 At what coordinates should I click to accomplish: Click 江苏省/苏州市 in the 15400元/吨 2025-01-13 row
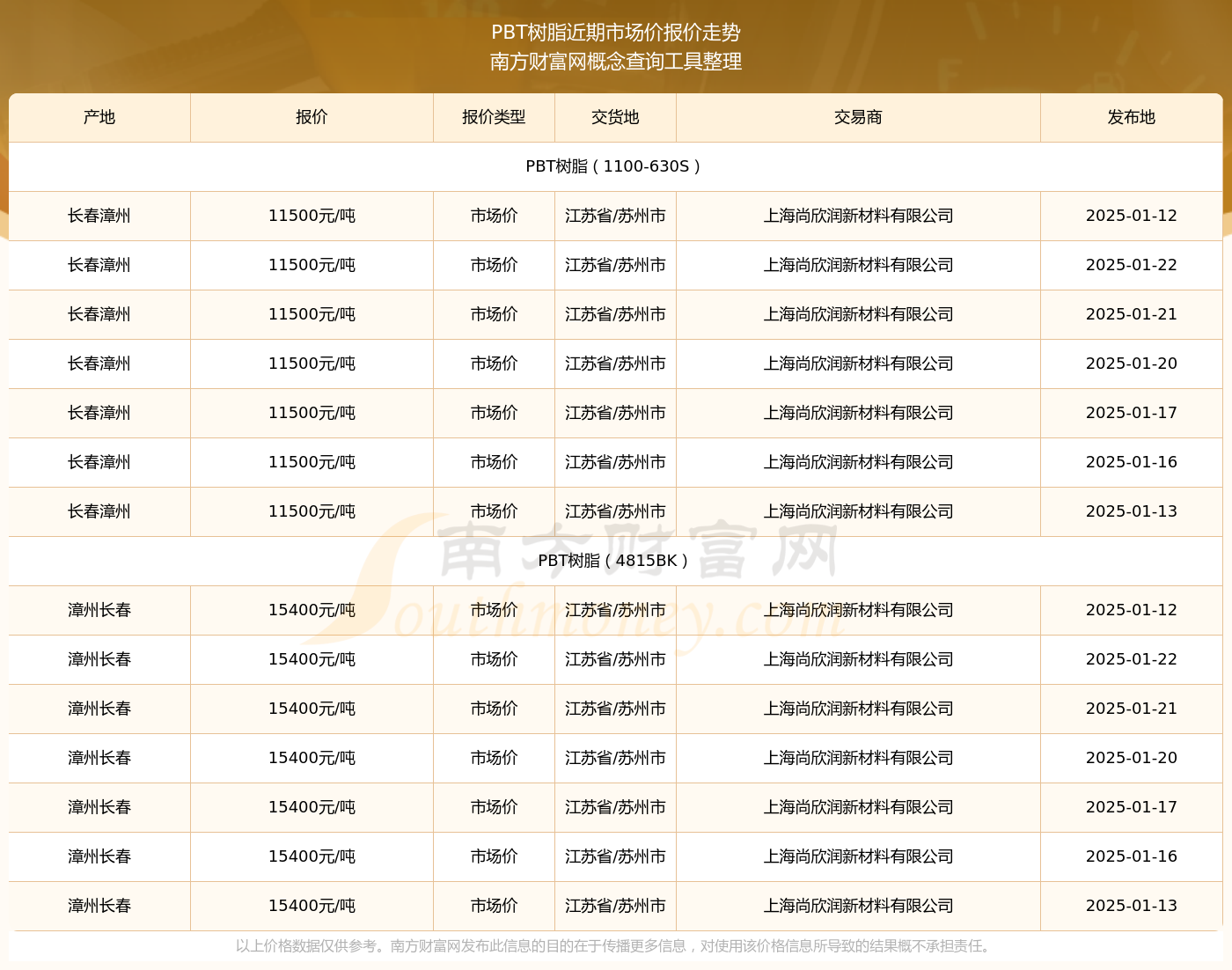point(615,906)
